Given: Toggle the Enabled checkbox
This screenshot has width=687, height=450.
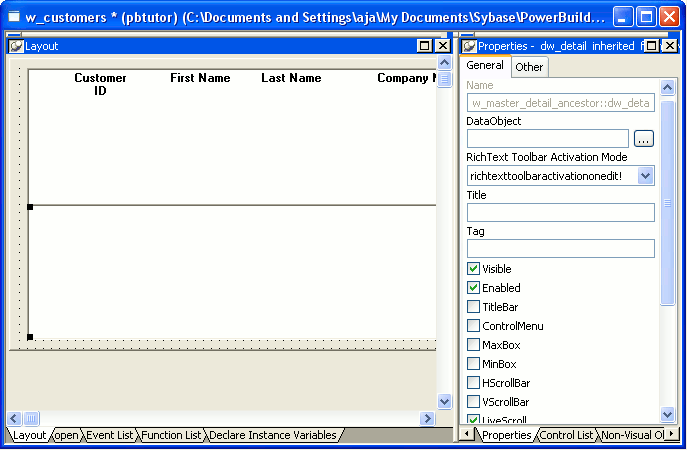Looking at the screenshot, I should point(473,288).
